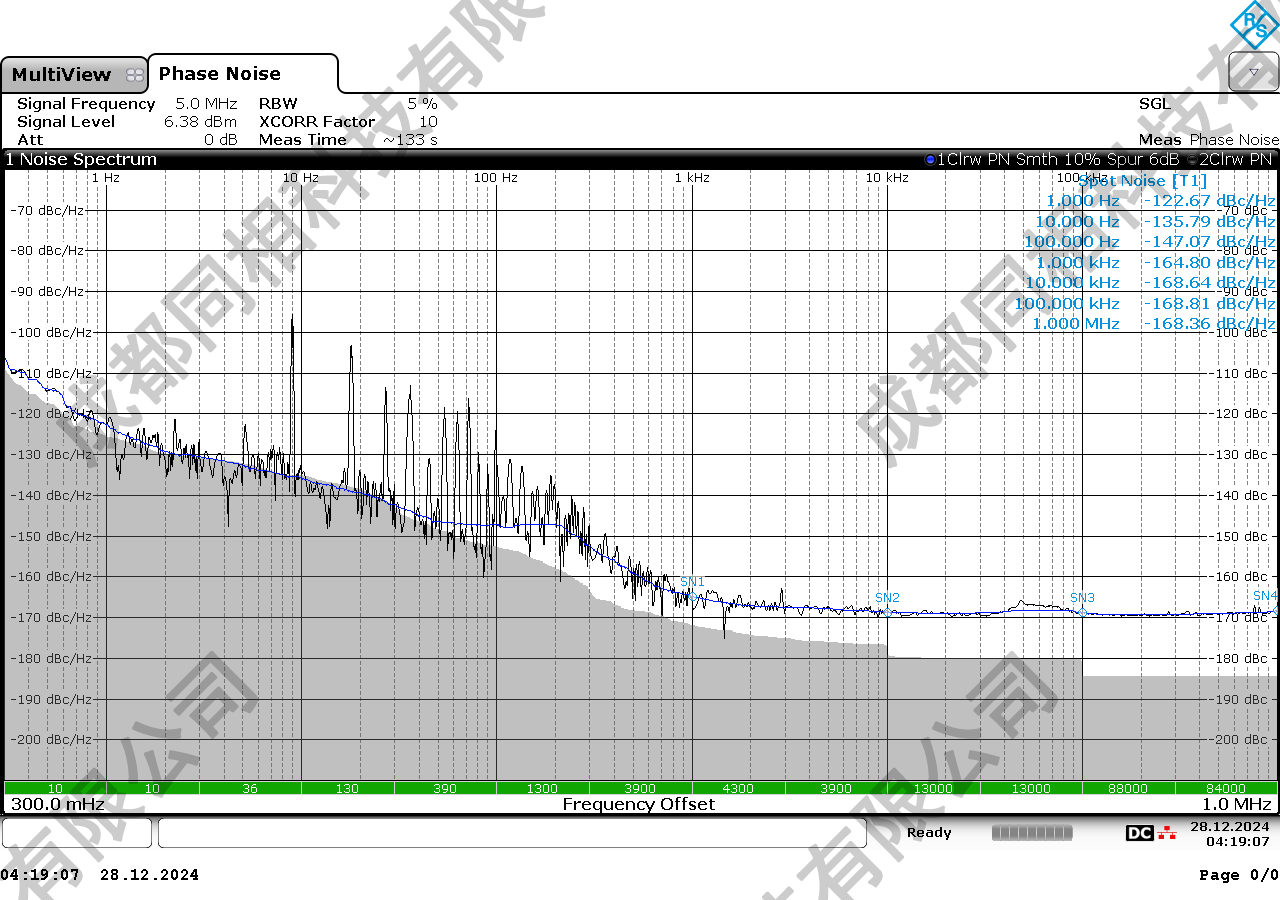Screen dimensions: 1280x900
Task: Select the SN2 spot noise marker
Action: tap(887, 611)
